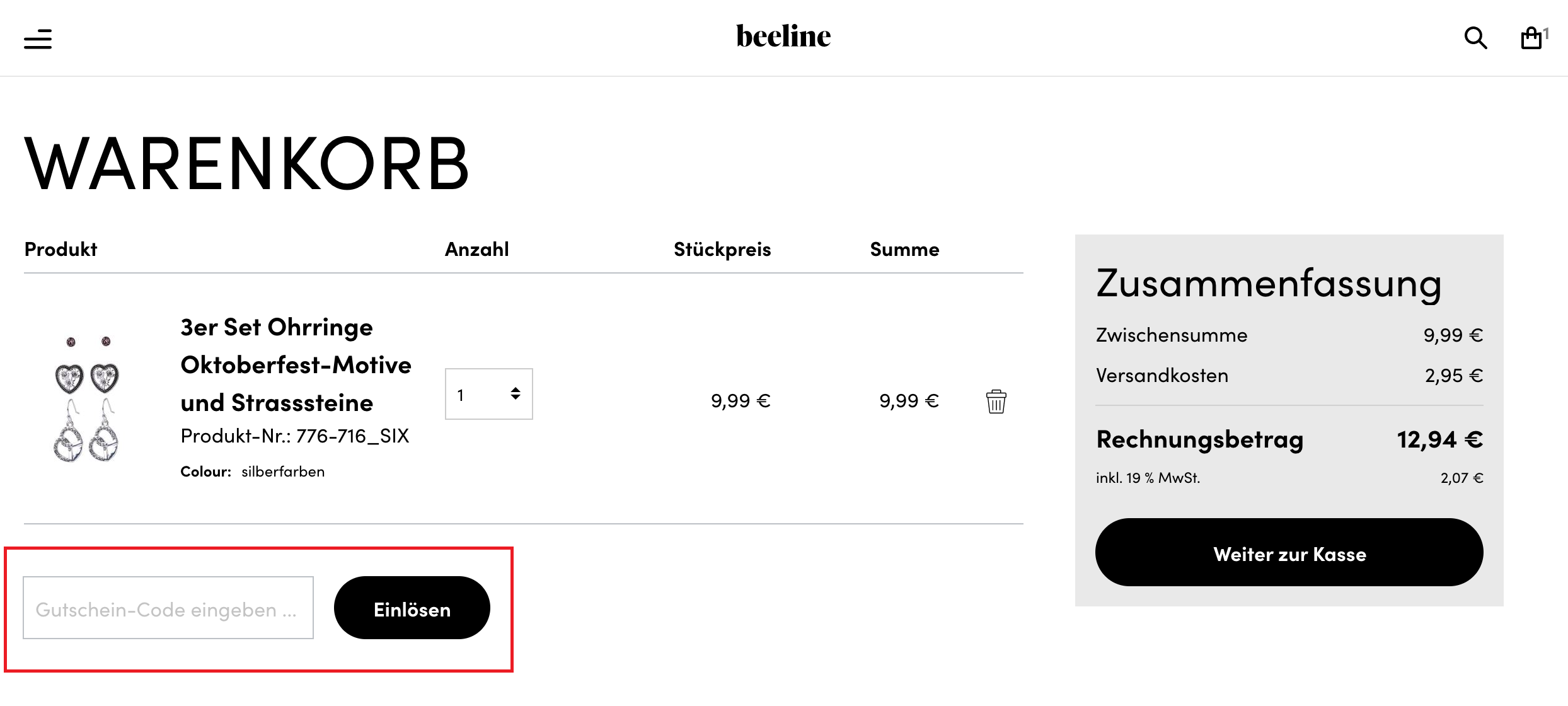Delete the earrings item with trash icon
The width and height of the screenshot is (1568, 706).
[x=996, y=402]
